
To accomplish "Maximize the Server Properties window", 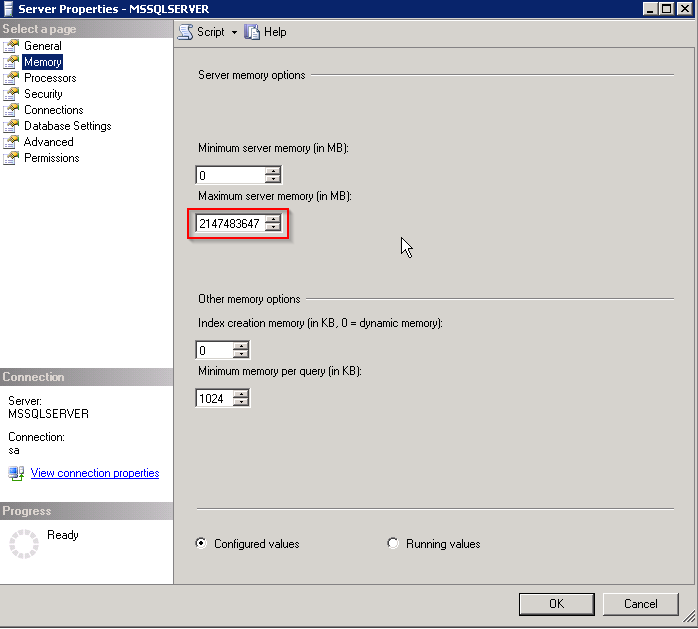I will click(666, 8).
